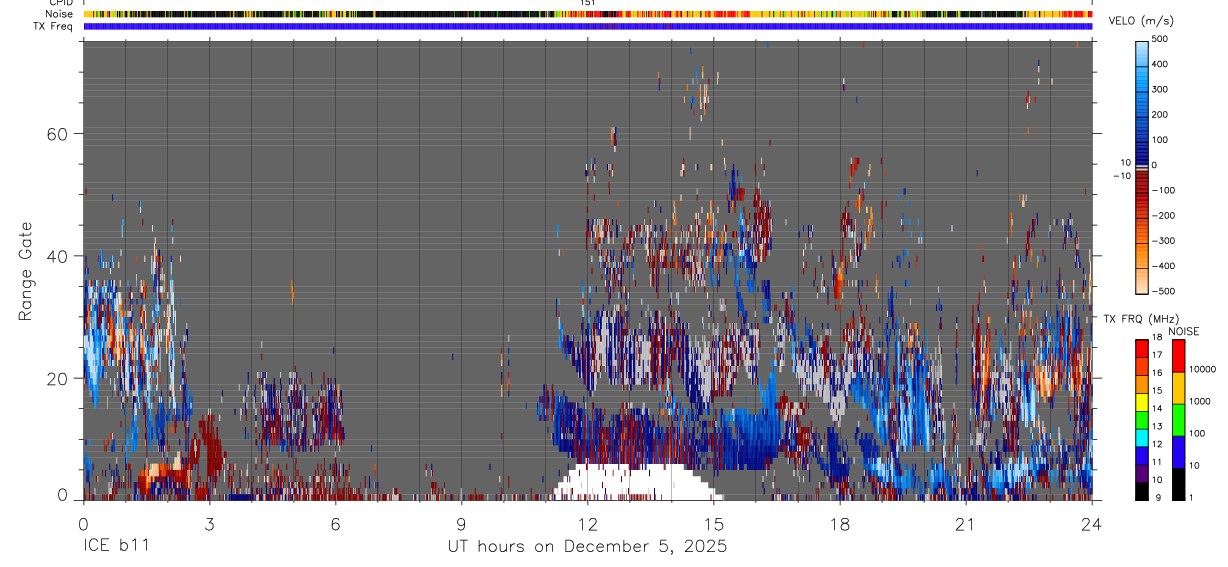Image resolution: width=1228 pixels, height=567 pixels.
Task: Click the red 17-18 MHz TX FRQ swatch
Action: [1142, 347]
